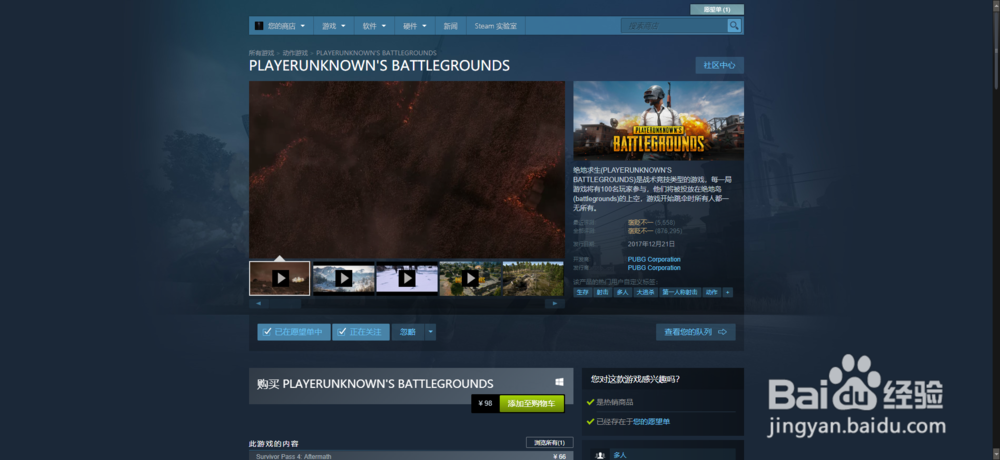1000x460 pixels.
Task: Click the 忽略 ignore button
Action: pos(408,332)
